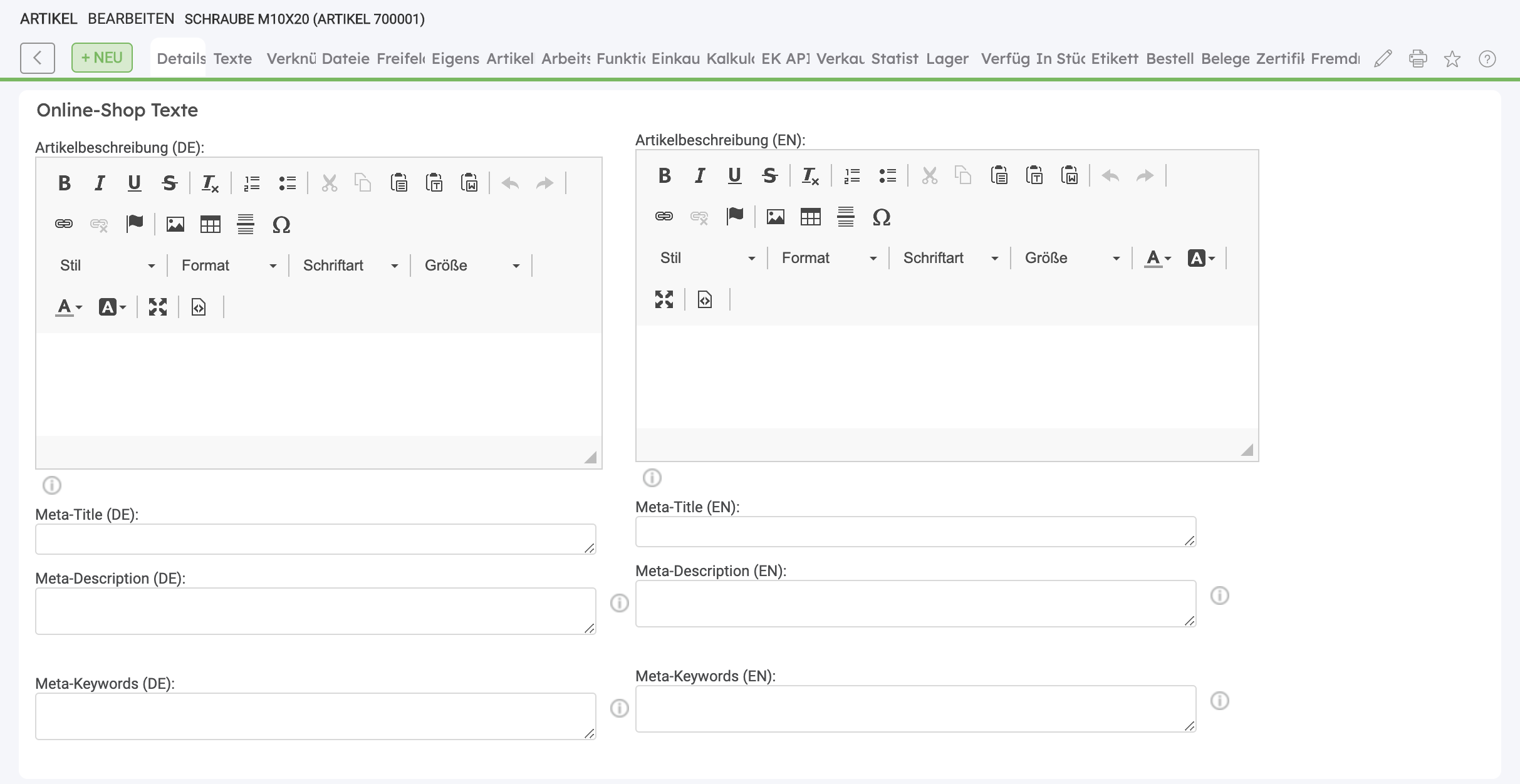Image resolution: width=1520 pixels, height=784 pixels.
Task: Click the anchor flag icon in the DE editor
Action: (x=134, y=224)
